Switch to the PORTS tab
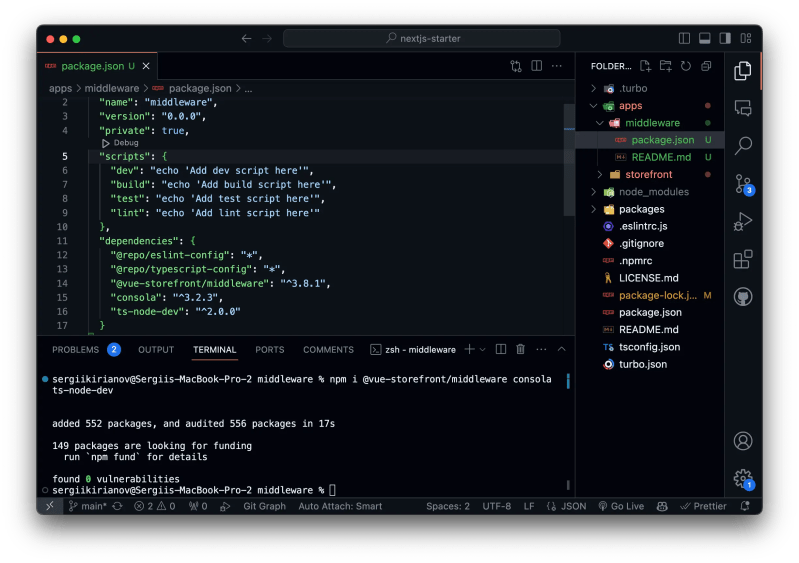The height and width of the screenshot is (563, 799). pos(270,350)
